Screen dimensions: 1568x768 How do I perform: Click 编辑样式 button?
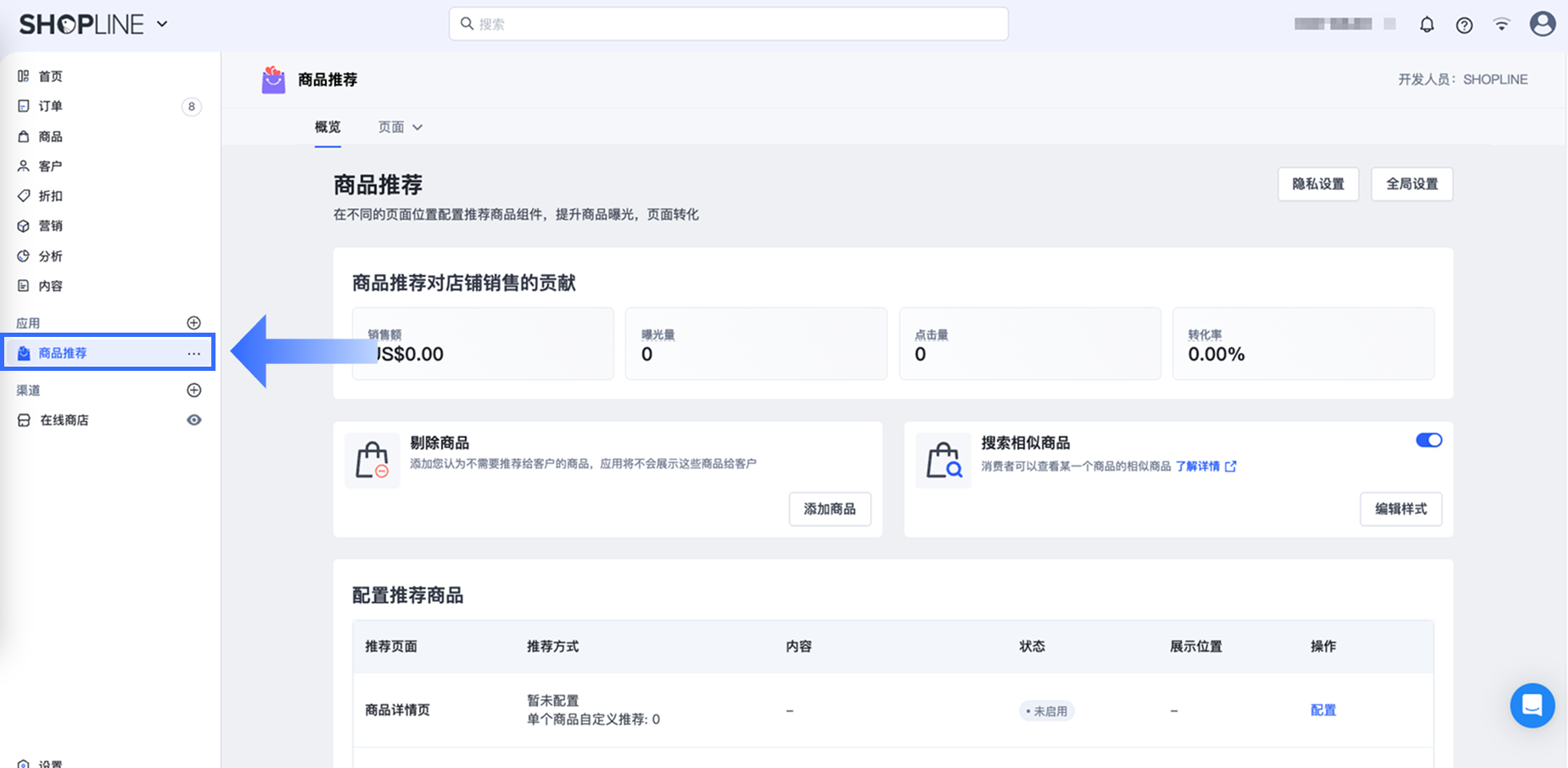click(x=1401, y=509)
